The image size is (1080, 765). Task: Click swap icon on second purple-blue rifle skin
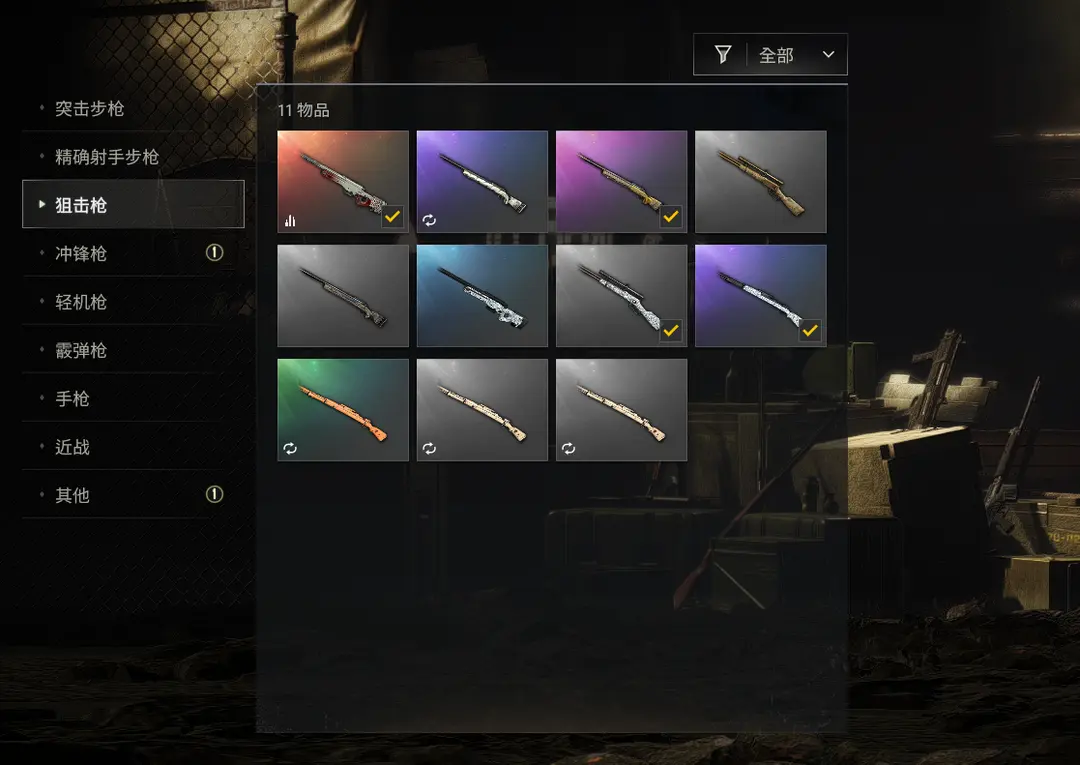tap(429, 220)
